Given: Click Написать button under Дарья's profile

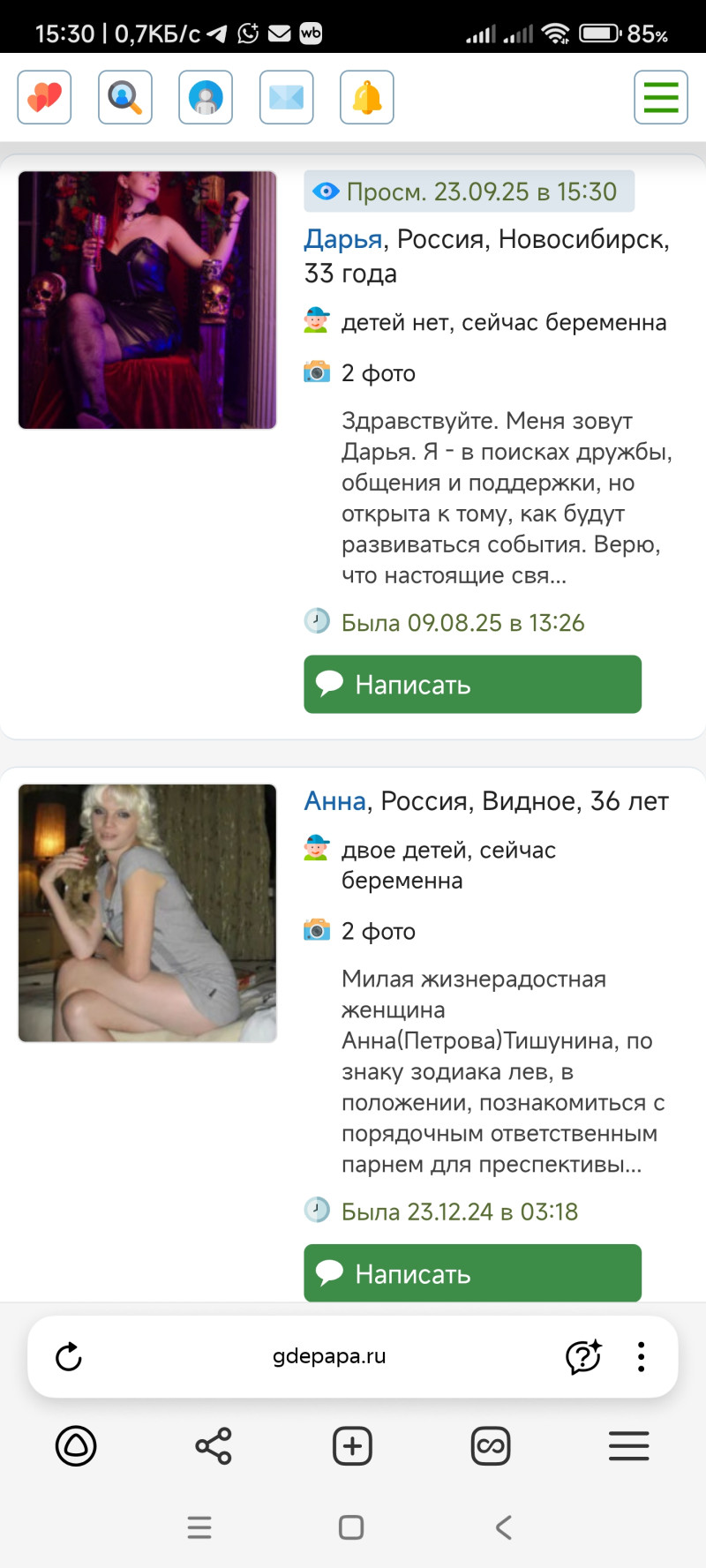Looking at the screenshot, I should point(473,684).
